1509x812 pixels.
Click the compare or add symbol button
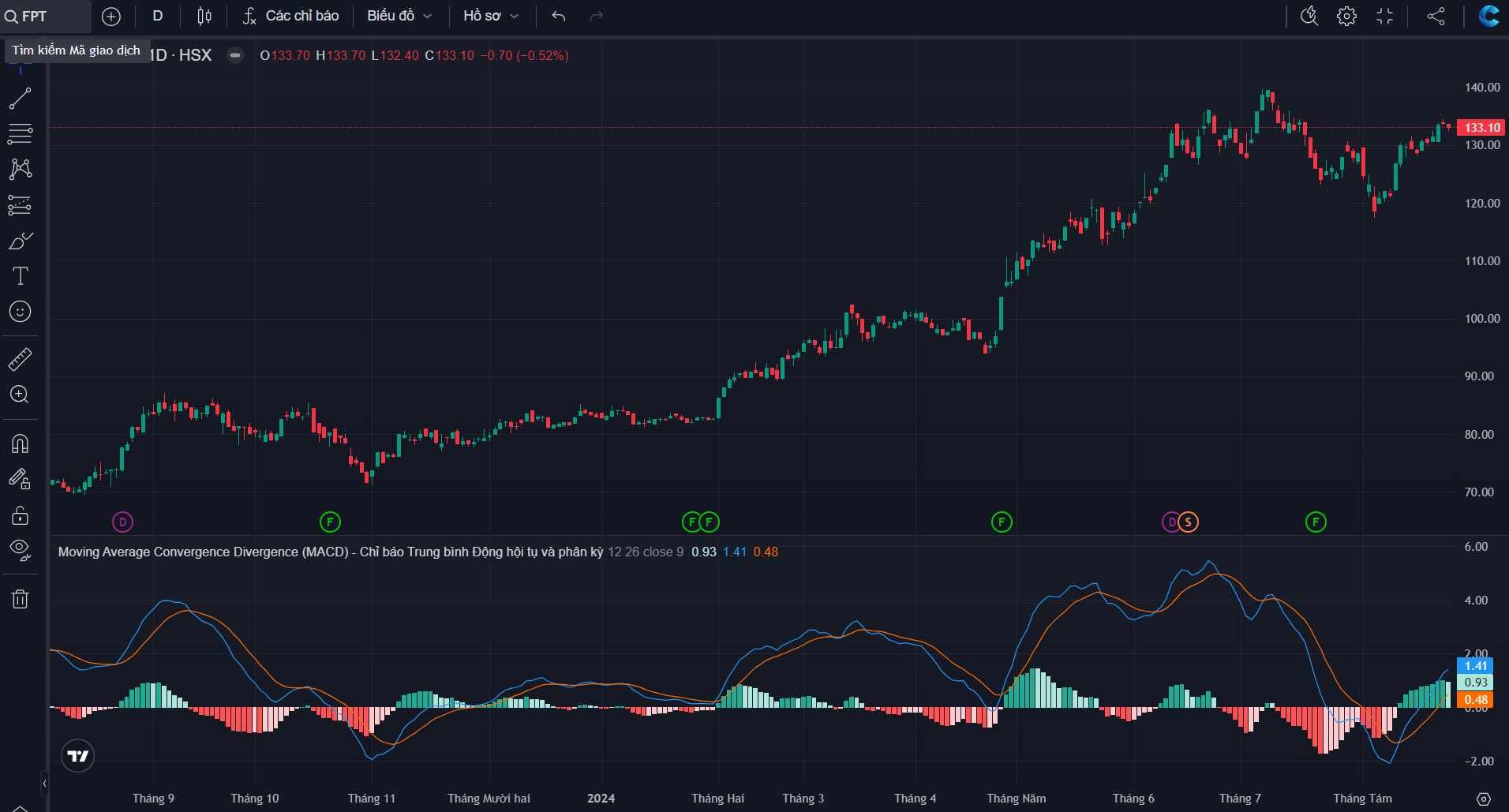coord(111,16)
